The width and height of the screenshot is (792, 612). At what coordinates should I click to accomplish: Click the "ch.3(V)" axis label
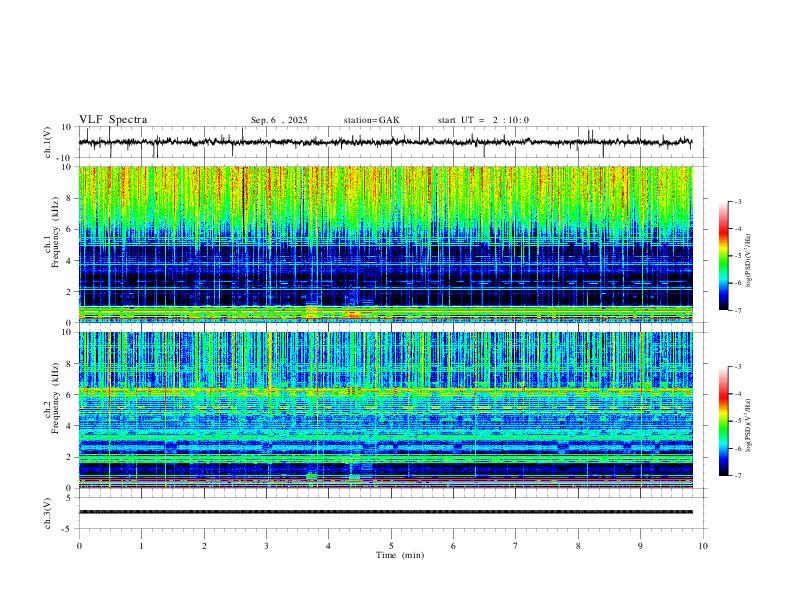[48, 513]
